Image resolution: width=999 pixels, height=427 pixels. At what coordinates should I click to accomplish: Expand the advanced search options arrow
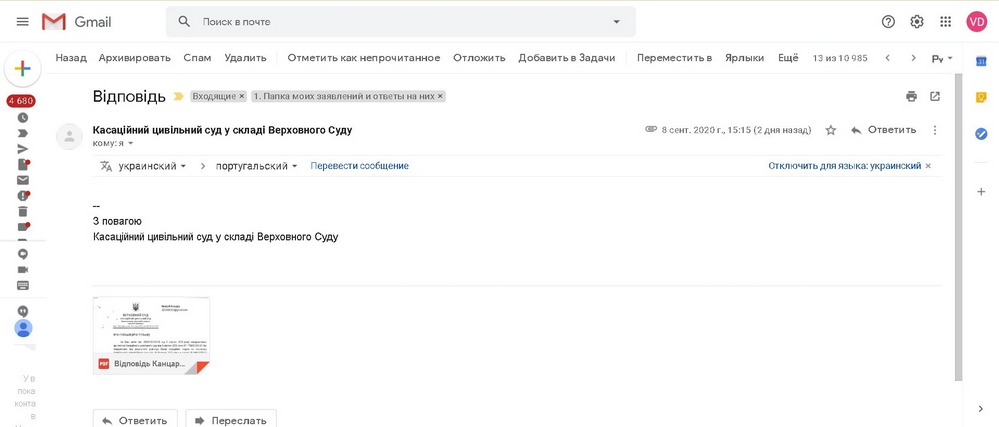point(616,22)
